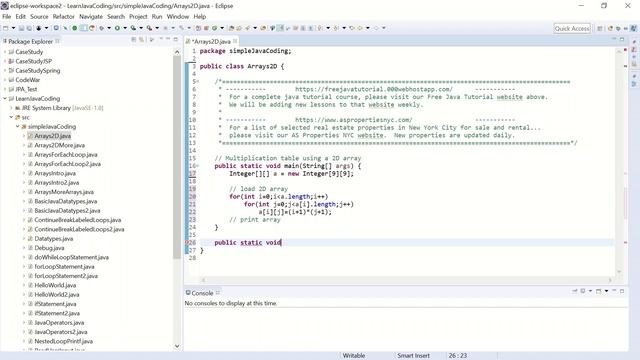Image resolution: width=640 pixels, height=360 pixels.
Task: Click the Open Type toolbar icon
Action: [x=231, y=28]
